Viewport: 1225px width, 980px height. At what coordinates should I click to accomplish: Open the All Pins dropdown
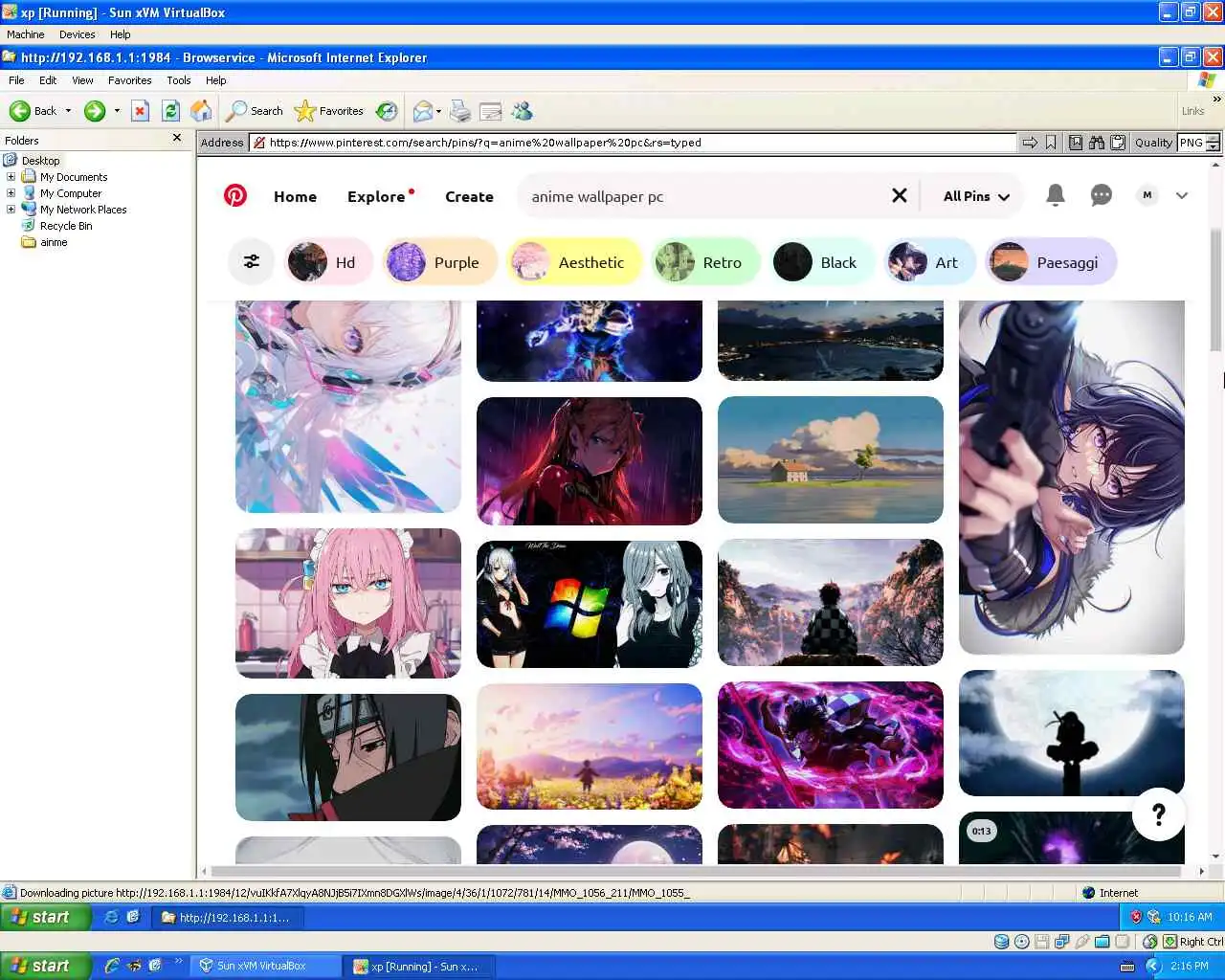pos(976,196)
